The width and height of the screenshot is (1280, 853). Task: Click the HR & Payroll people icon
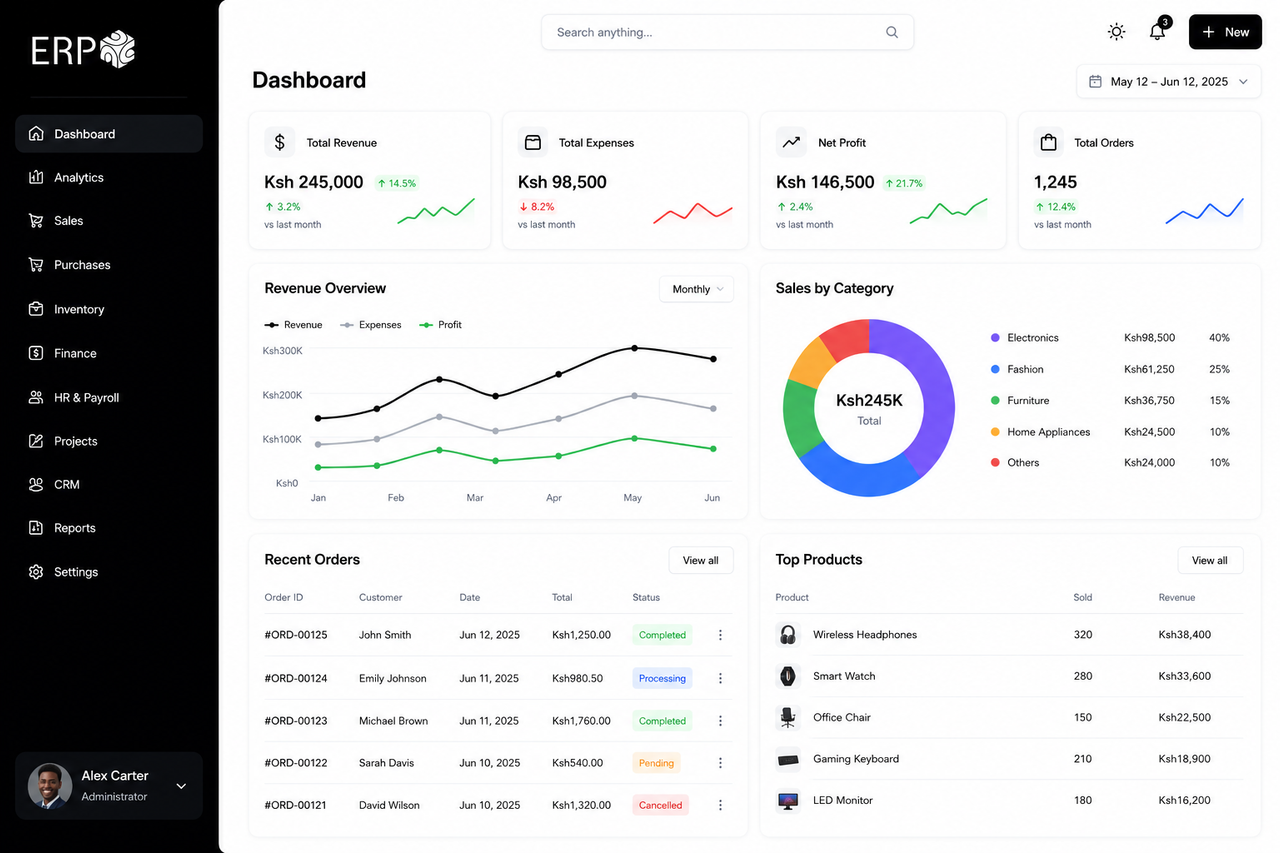click(x=36, y=397)
